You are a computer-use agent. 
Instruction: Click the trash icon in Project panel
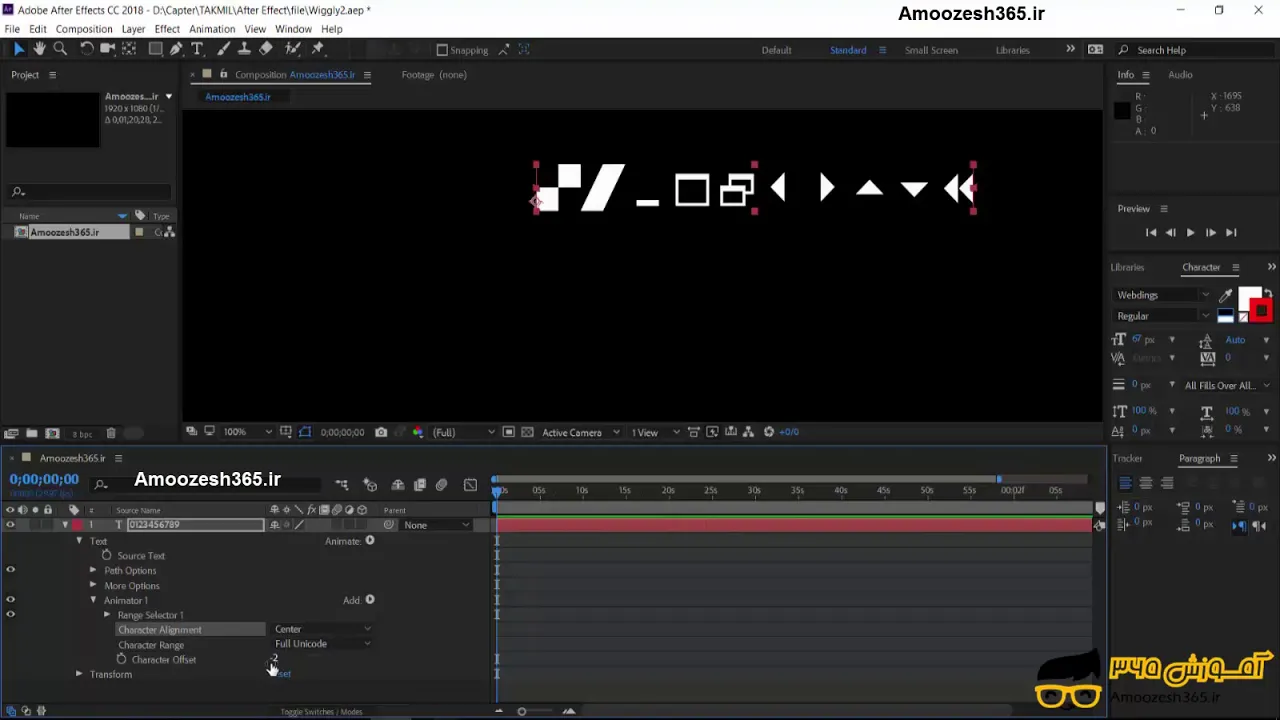click(111, 433)
